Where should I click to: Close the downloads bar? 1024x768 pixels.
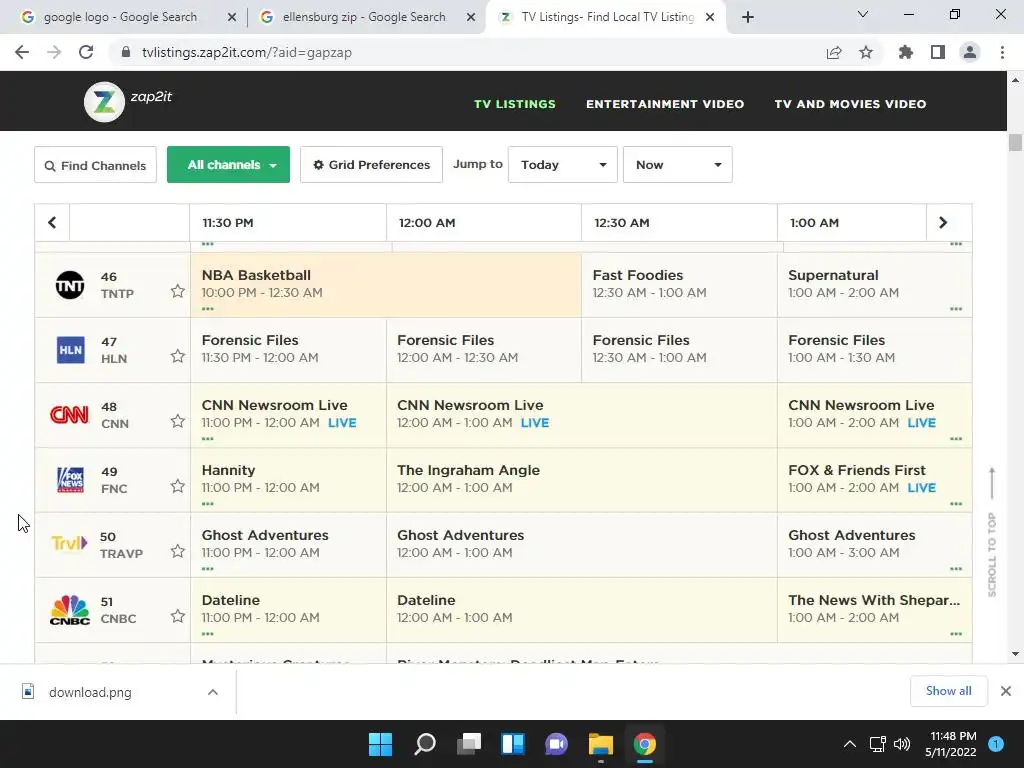(1006, 691)
